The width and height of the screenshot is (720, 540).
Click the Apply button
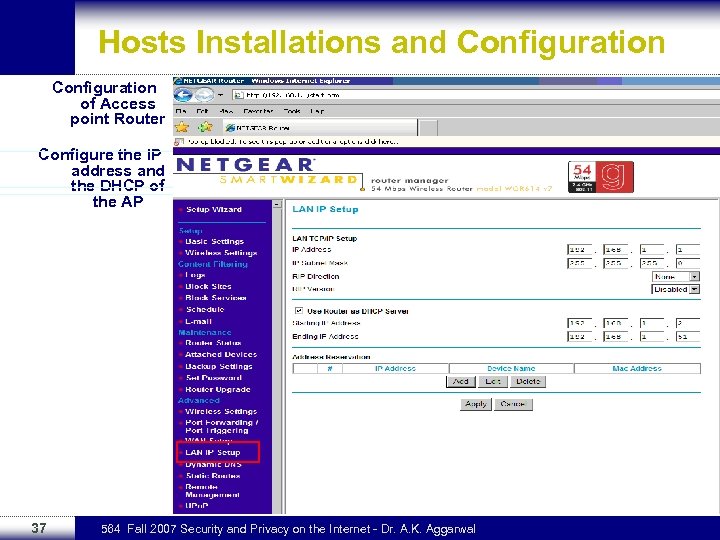(476, 404)
